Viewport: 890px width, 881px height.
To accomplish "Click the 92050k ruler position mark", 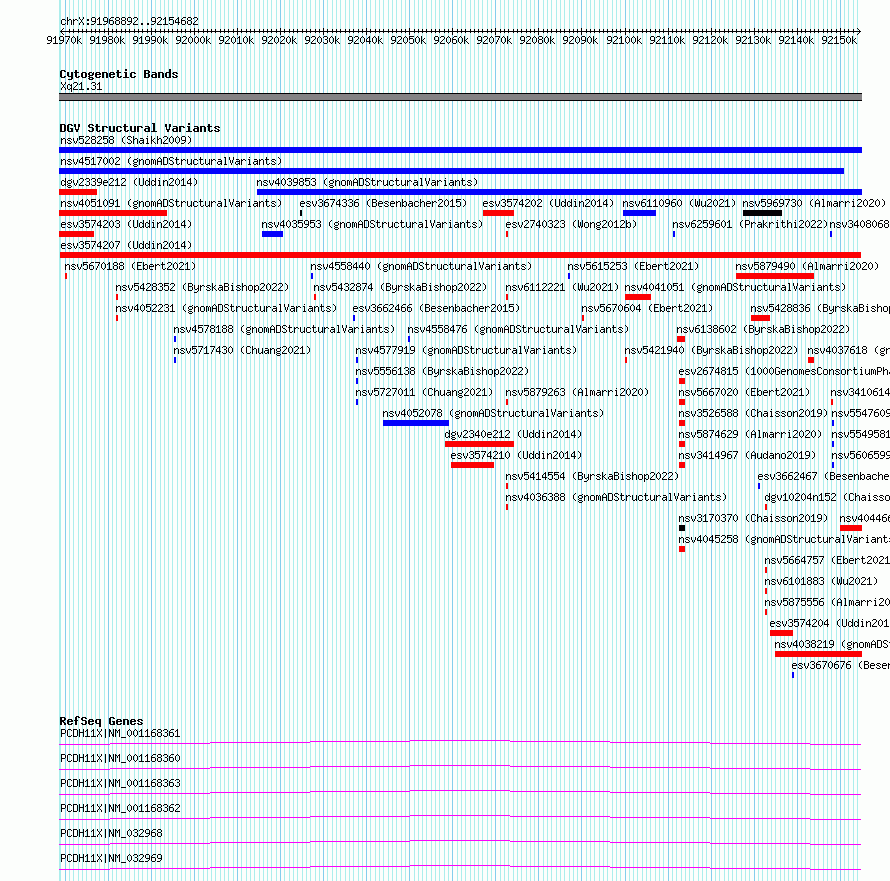I will pyautogui.click(x=408, y=40).
